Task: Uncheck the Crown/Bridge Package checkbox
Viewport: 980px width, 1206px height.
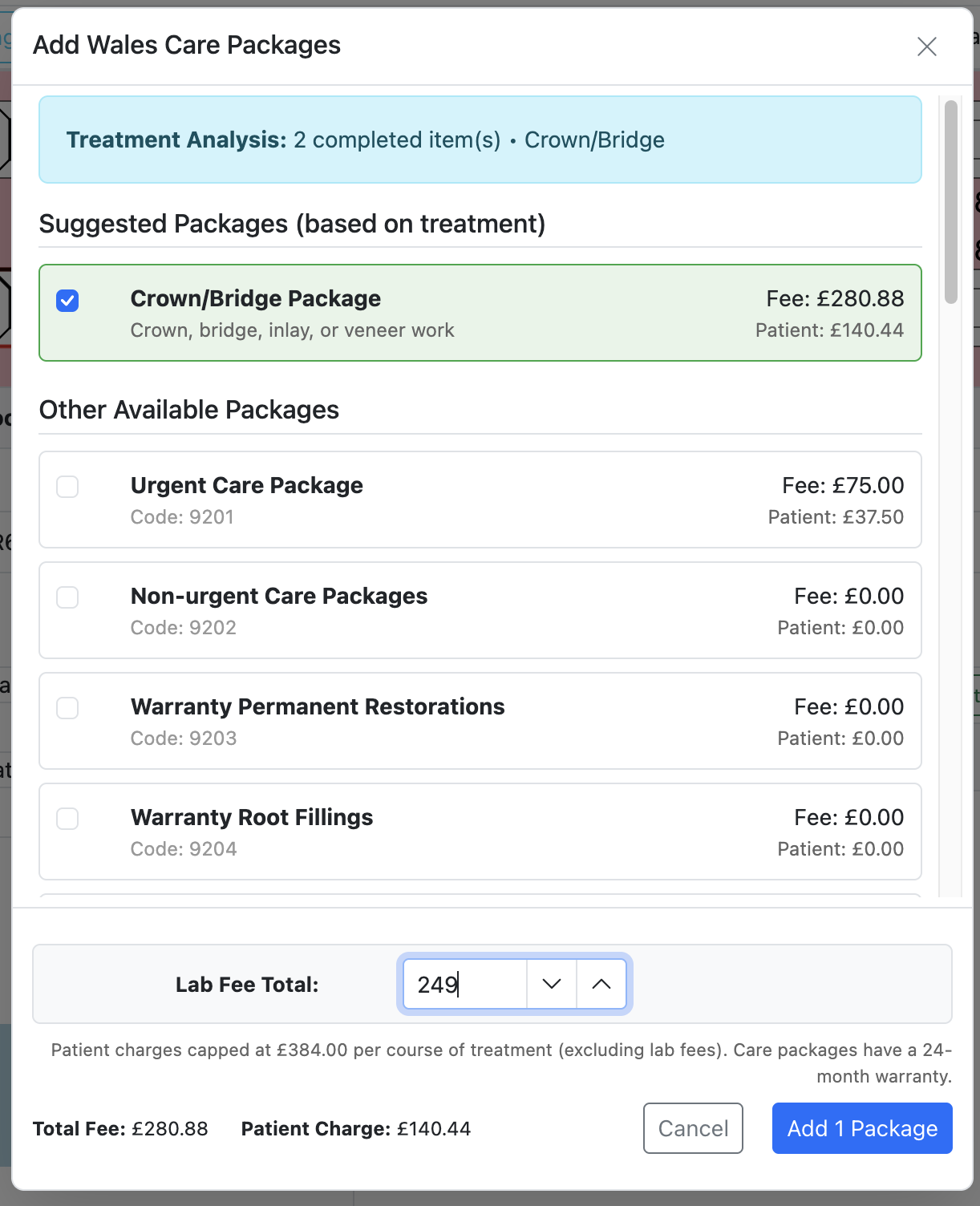Action: [67, 301]
